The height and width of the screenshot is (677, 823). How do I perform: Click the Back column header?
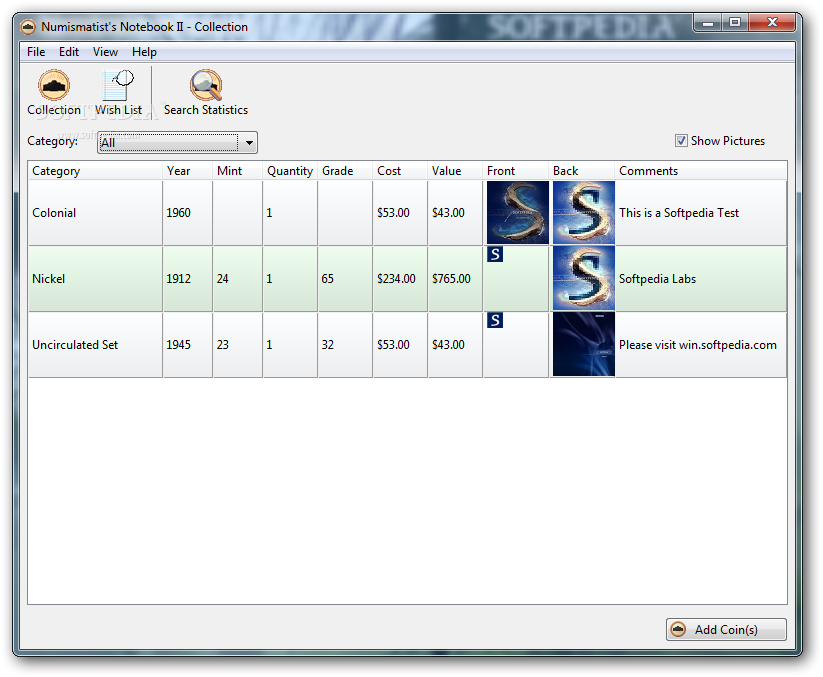[x=582, y=171]
